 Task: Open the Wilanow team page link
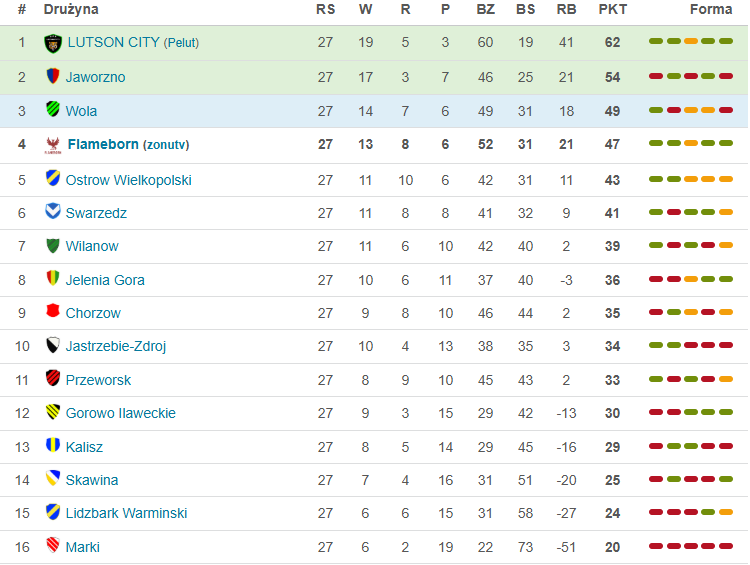pyautogui.click(x=92, y=246)
